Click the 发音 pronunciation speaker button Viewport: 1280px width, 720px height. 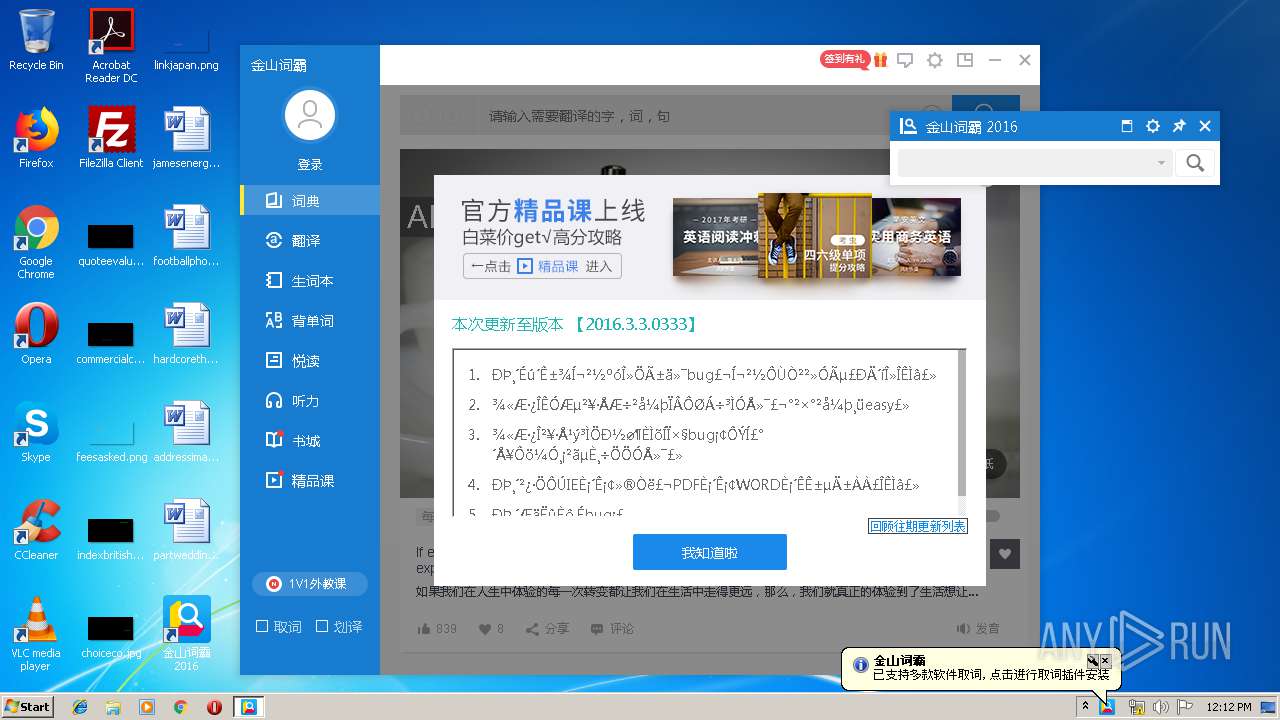point(978,629)
